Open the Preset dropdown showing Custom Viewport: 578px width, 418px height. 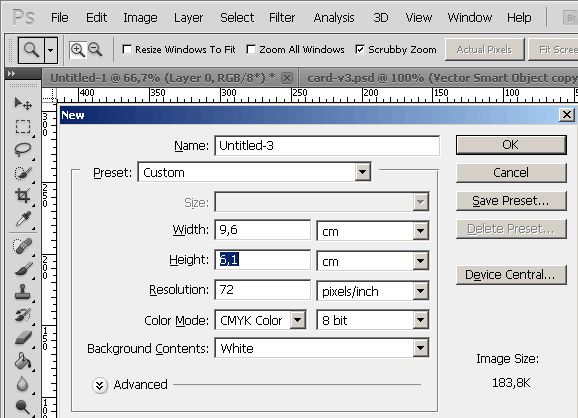(x=254, y=172)
